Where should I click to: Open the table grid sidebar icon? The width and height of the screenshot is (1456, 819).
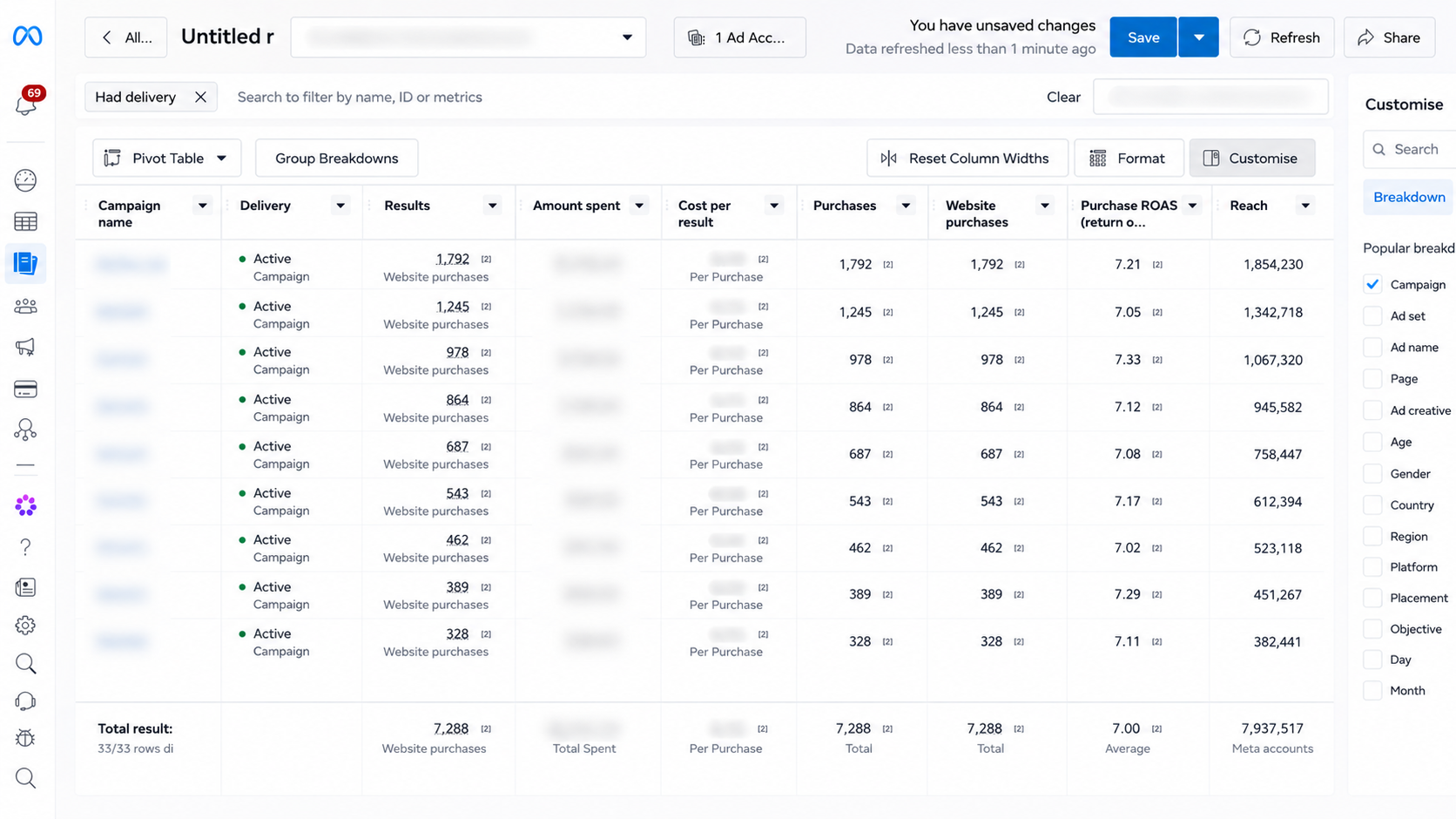25,222
